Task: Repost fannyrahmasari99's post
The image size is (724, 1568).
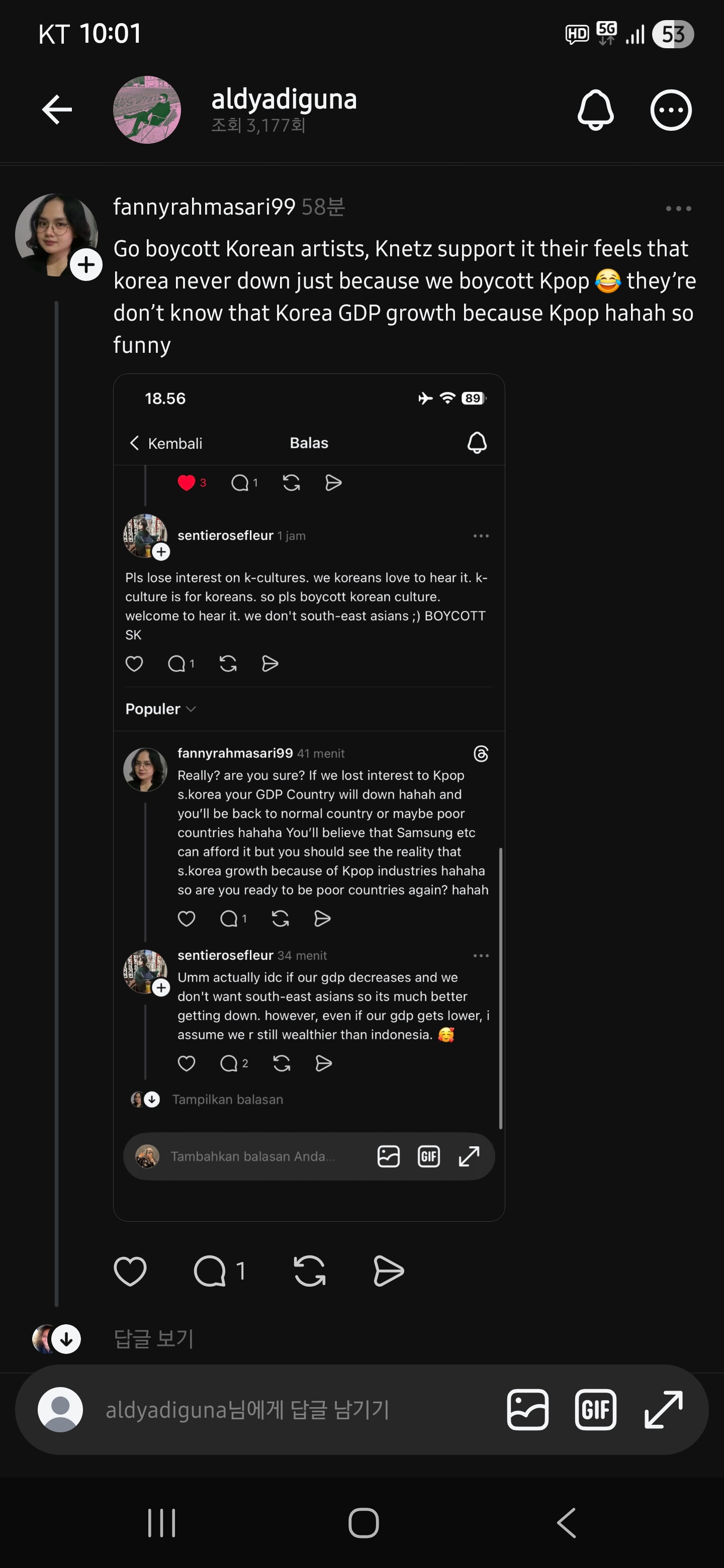Action: tap(309, 1271)
